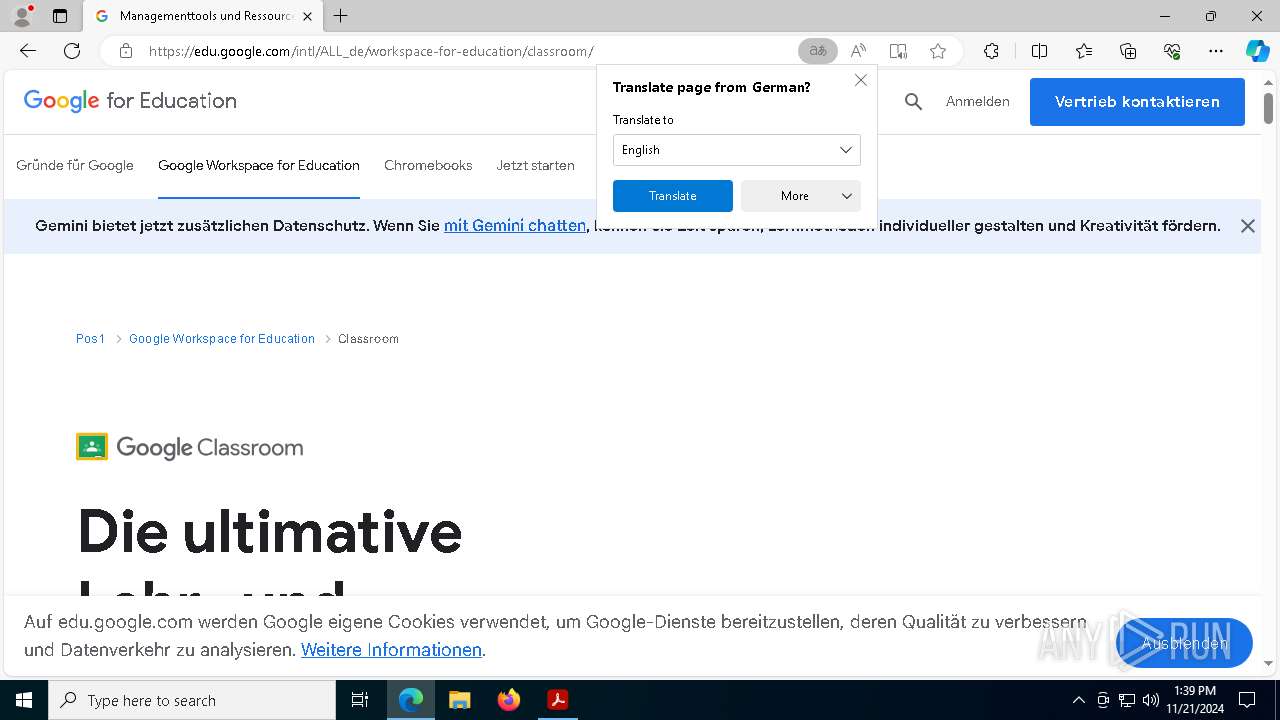Click Ausblenden cookie button
This screenshot has width=1280, height=720.
[x=1184, y=643]
